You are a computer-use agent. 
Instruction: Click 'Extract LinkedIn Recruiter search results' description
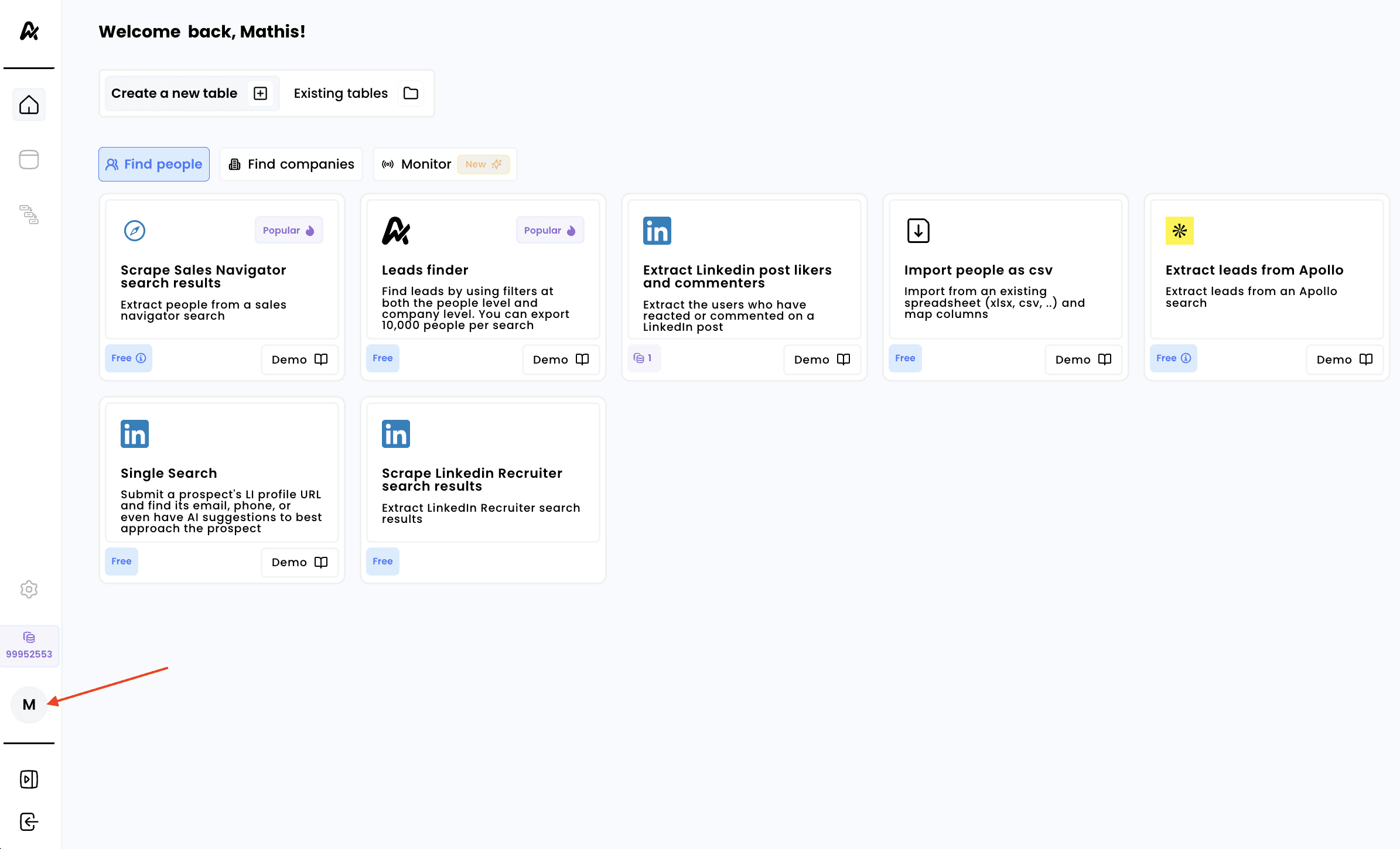tap(481, 513)
